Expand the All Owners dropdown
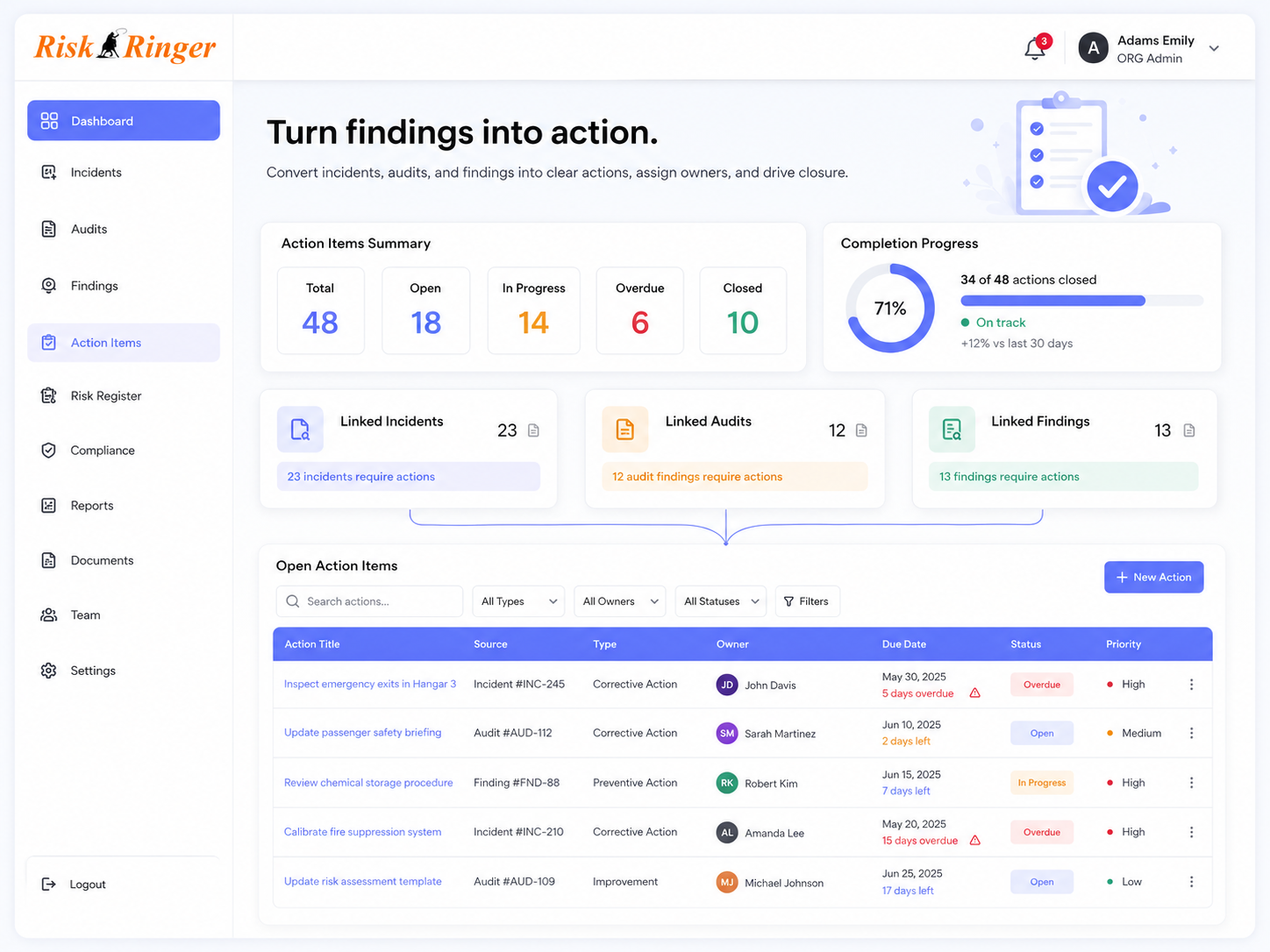Viewport: 1270px width, 952px height. tap(620, 601)
